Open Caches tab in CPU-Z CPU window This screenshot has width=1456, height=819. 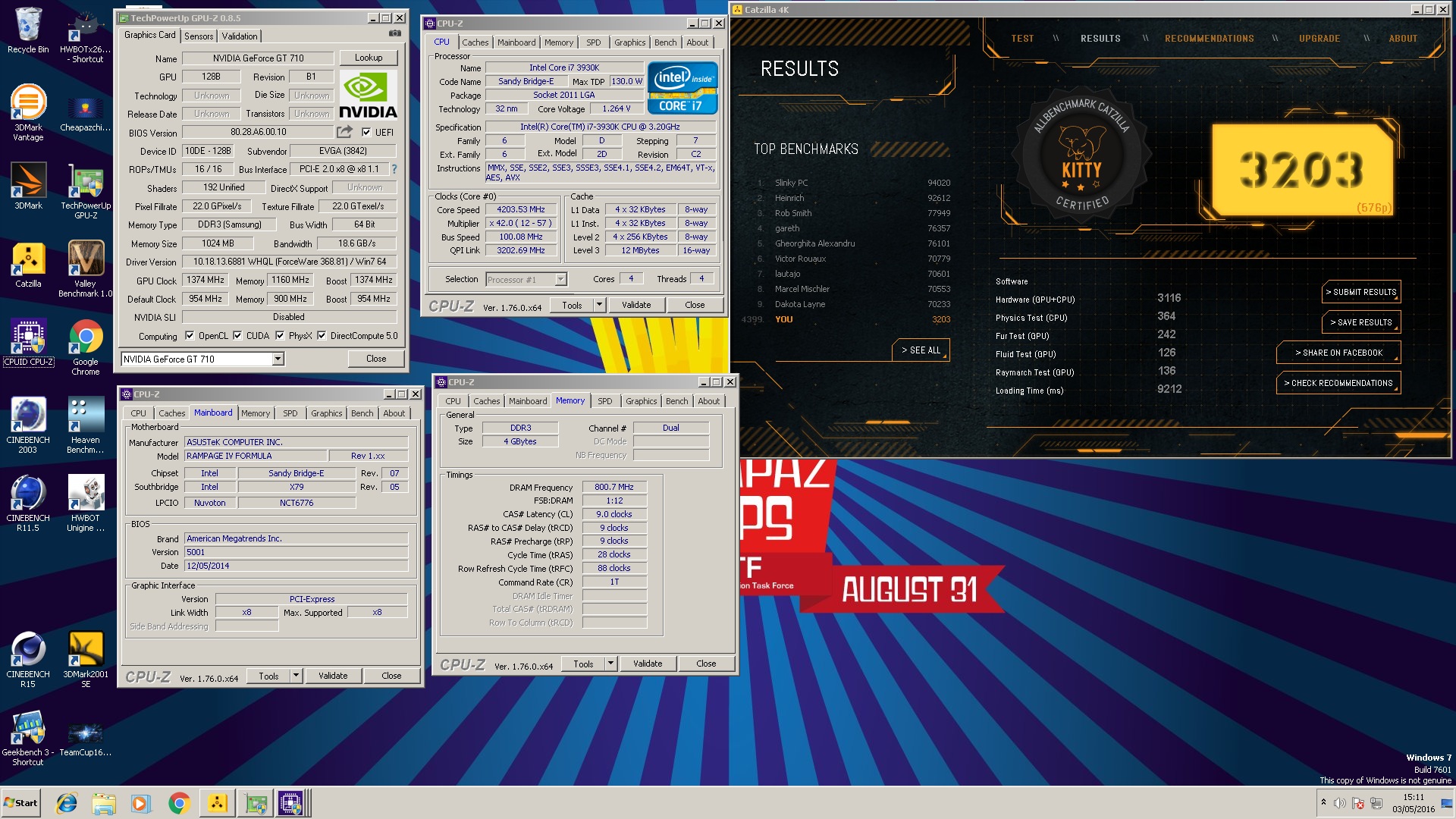pyautogui.click(x=475, y=42)
